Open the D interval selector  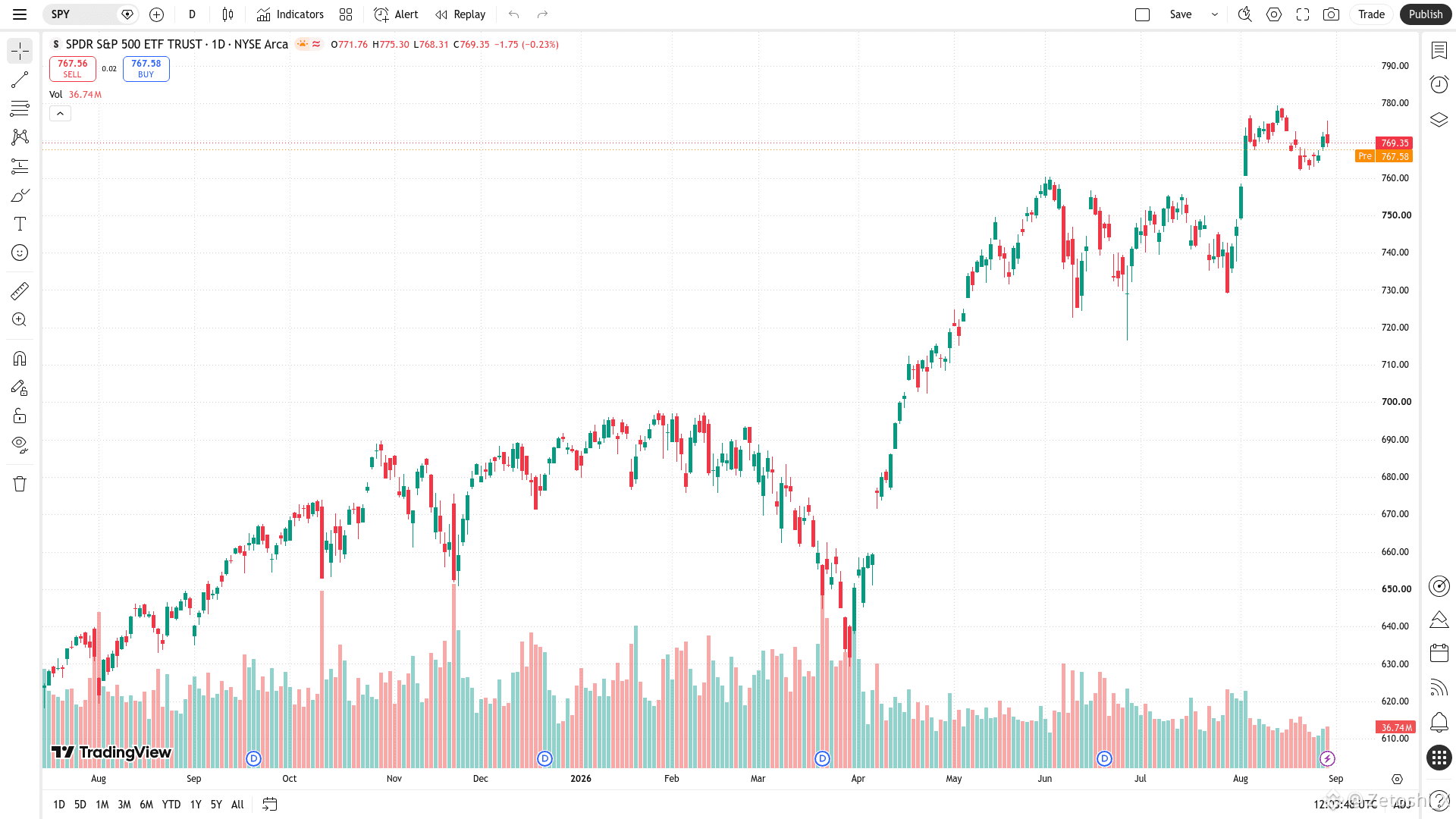point(192,14)
